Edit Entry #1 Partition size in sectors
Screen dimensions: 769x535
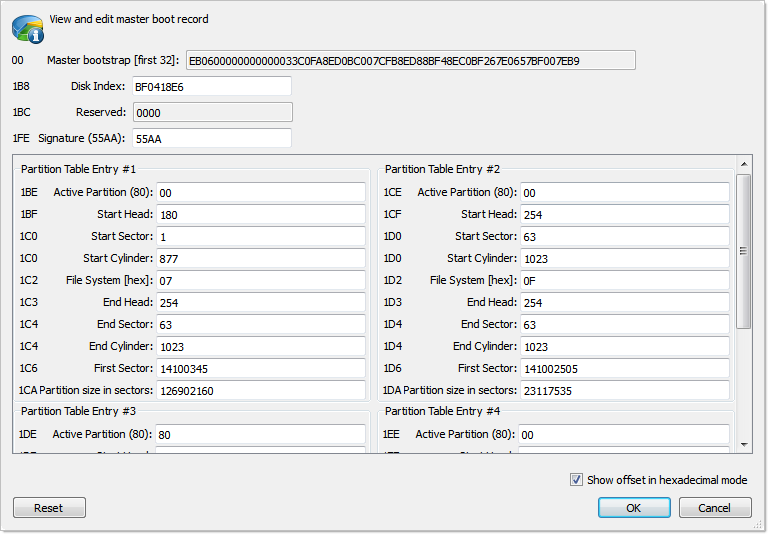tap(260, 391)
